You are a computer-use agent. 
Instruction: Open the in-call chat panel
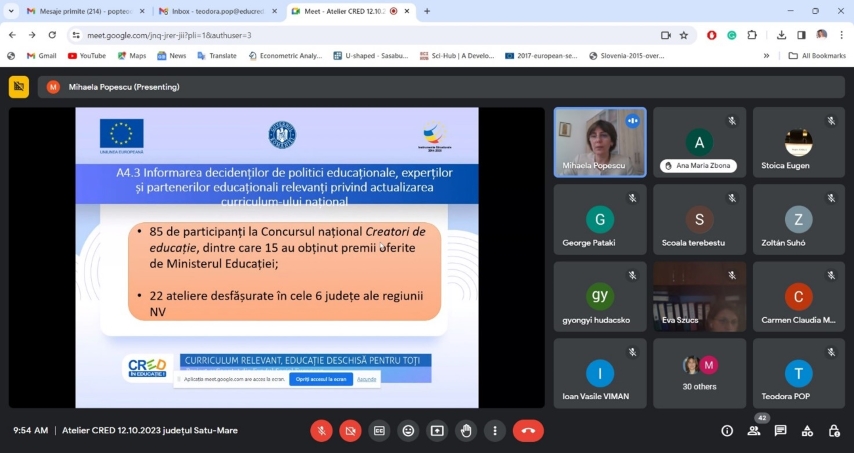pyautogui.click(x=780, y=431)
